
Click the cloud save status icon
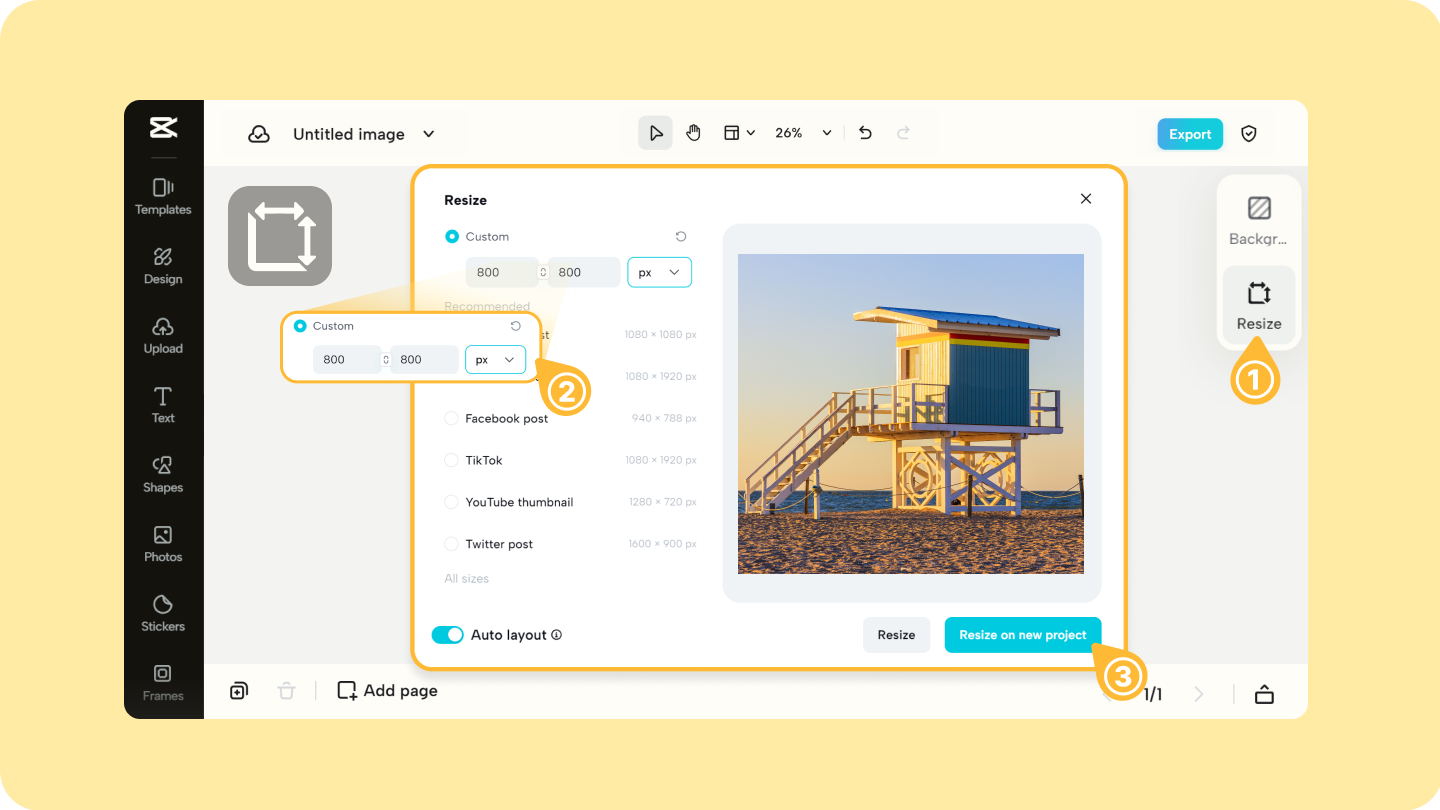click(259, 134)
